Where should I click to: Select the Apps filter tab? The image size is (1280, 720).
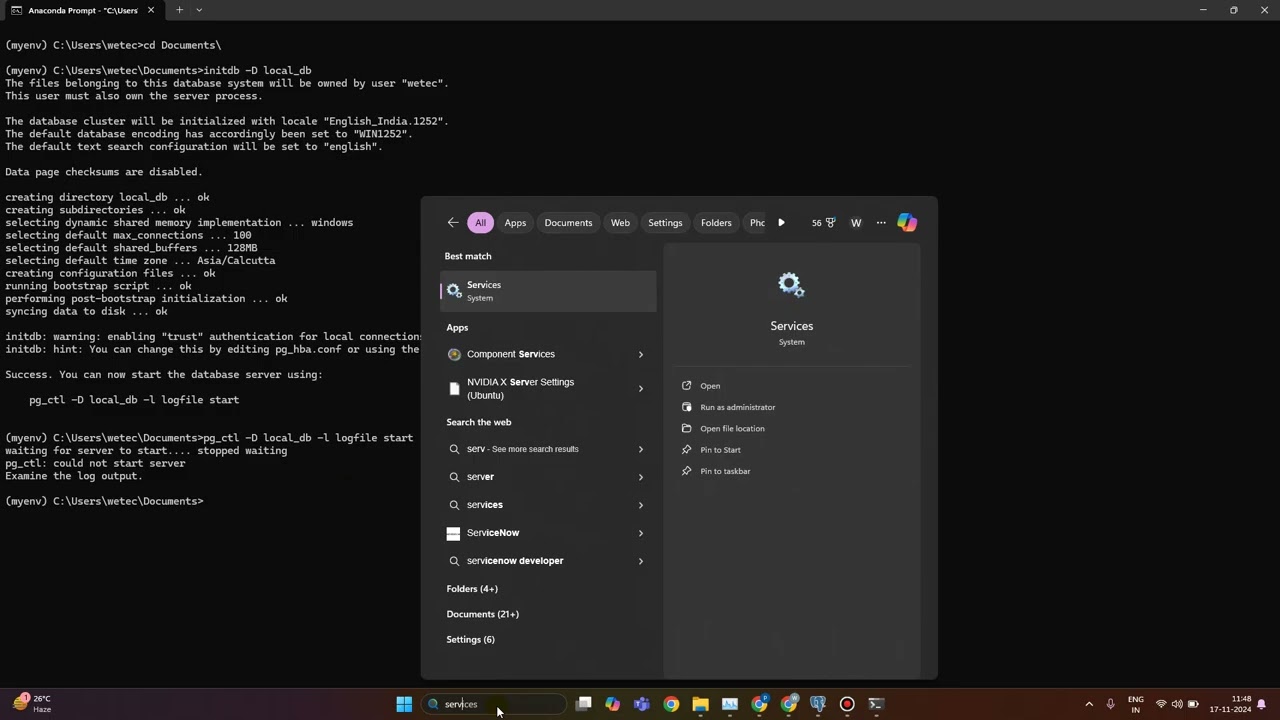[515, 223]
